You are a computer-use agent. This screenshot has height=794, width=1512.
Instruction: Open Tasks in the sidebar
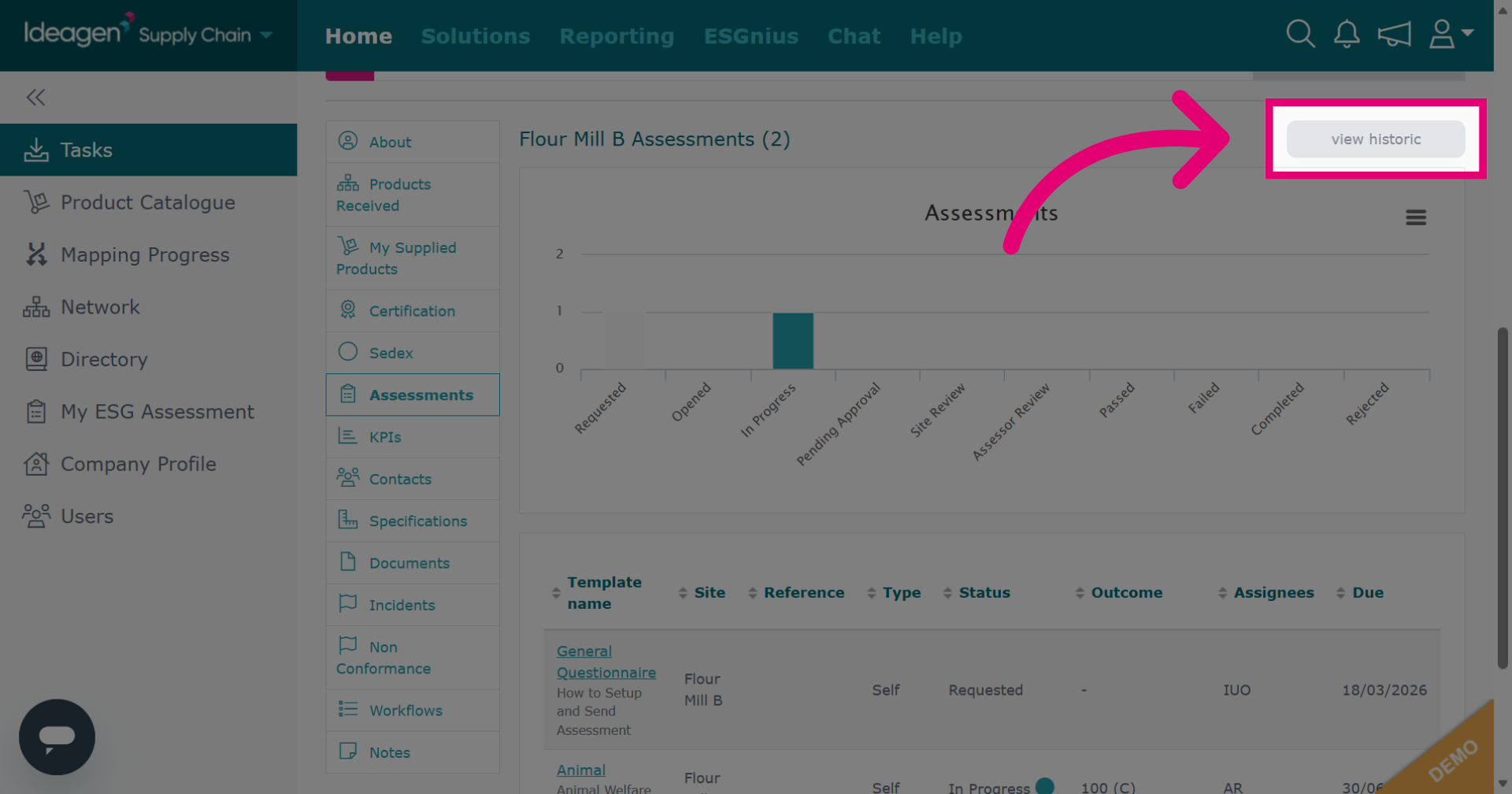click(x=149, y=150)
